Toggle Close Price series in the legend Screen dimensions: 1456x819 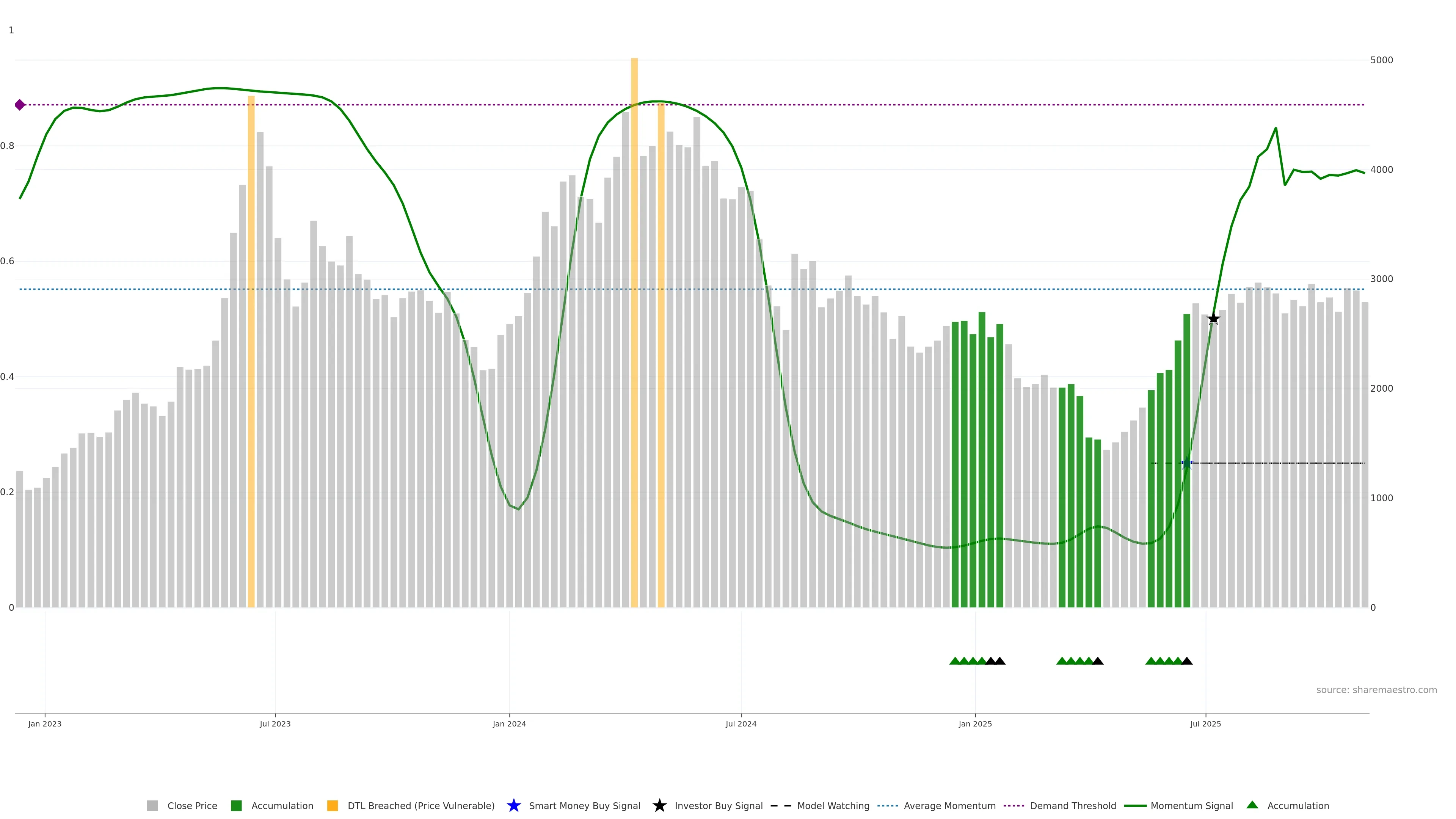tap(191, 805)
